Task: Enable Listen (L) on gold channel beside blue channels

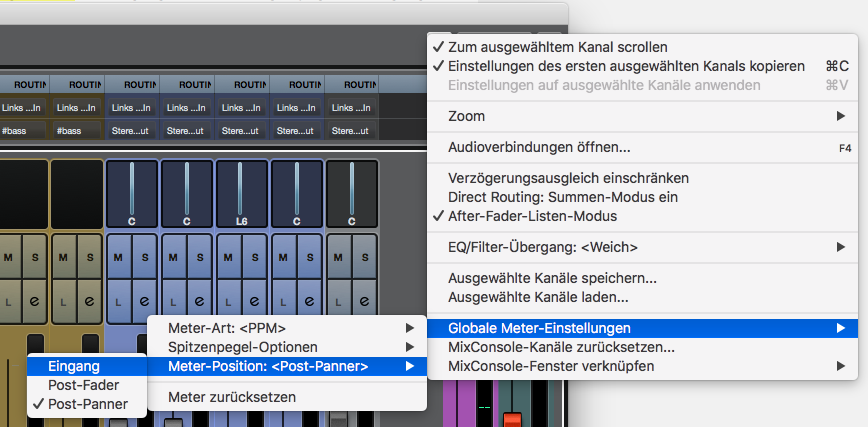Action: 64,301
